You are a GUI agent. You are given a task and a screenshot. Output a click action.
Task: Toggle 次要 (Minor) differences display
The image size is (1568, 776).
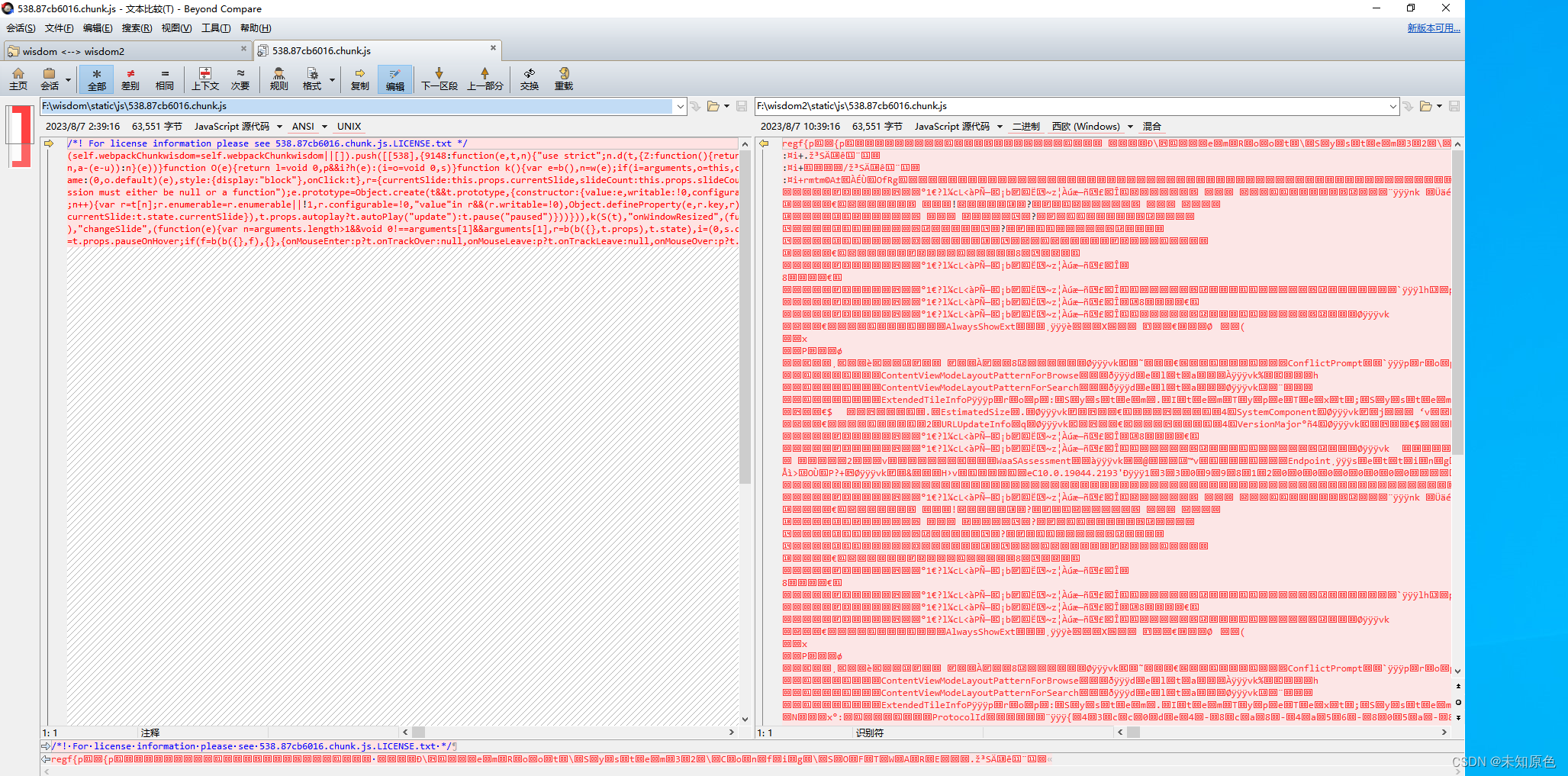tap(240, 79)
